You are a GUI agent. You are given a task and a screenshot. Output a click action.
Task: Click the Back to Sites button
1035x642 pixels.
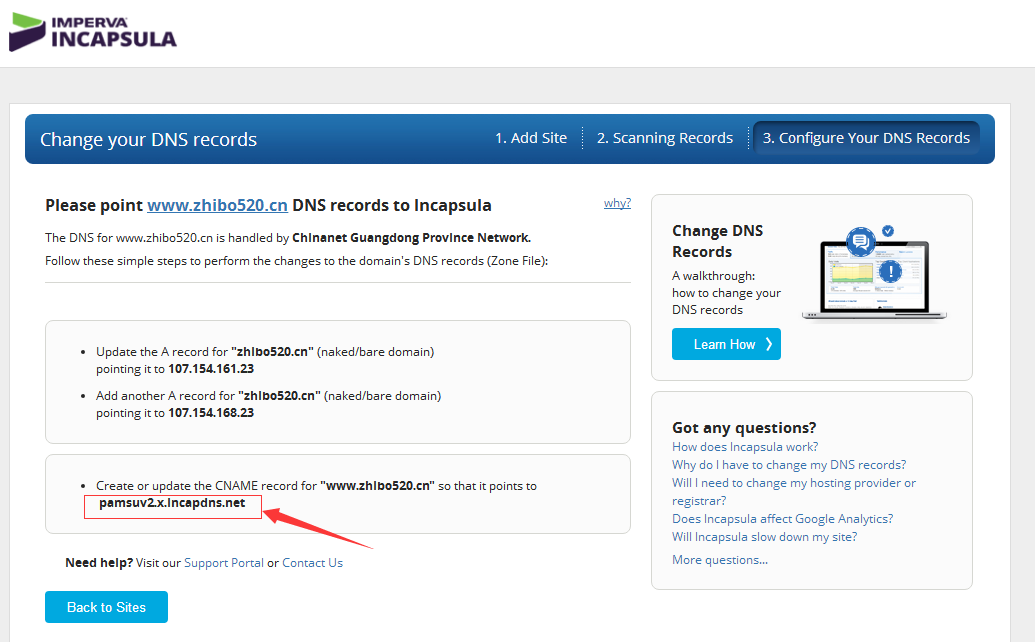tap(106, 607)
